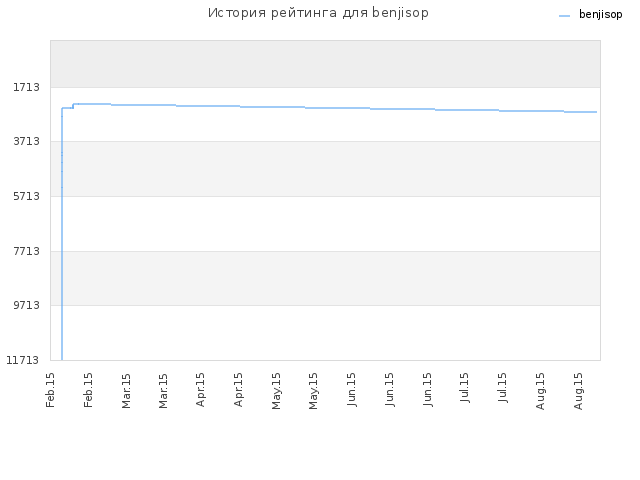Click the first Mar.15 x-axis label

(x=126, y=391)
